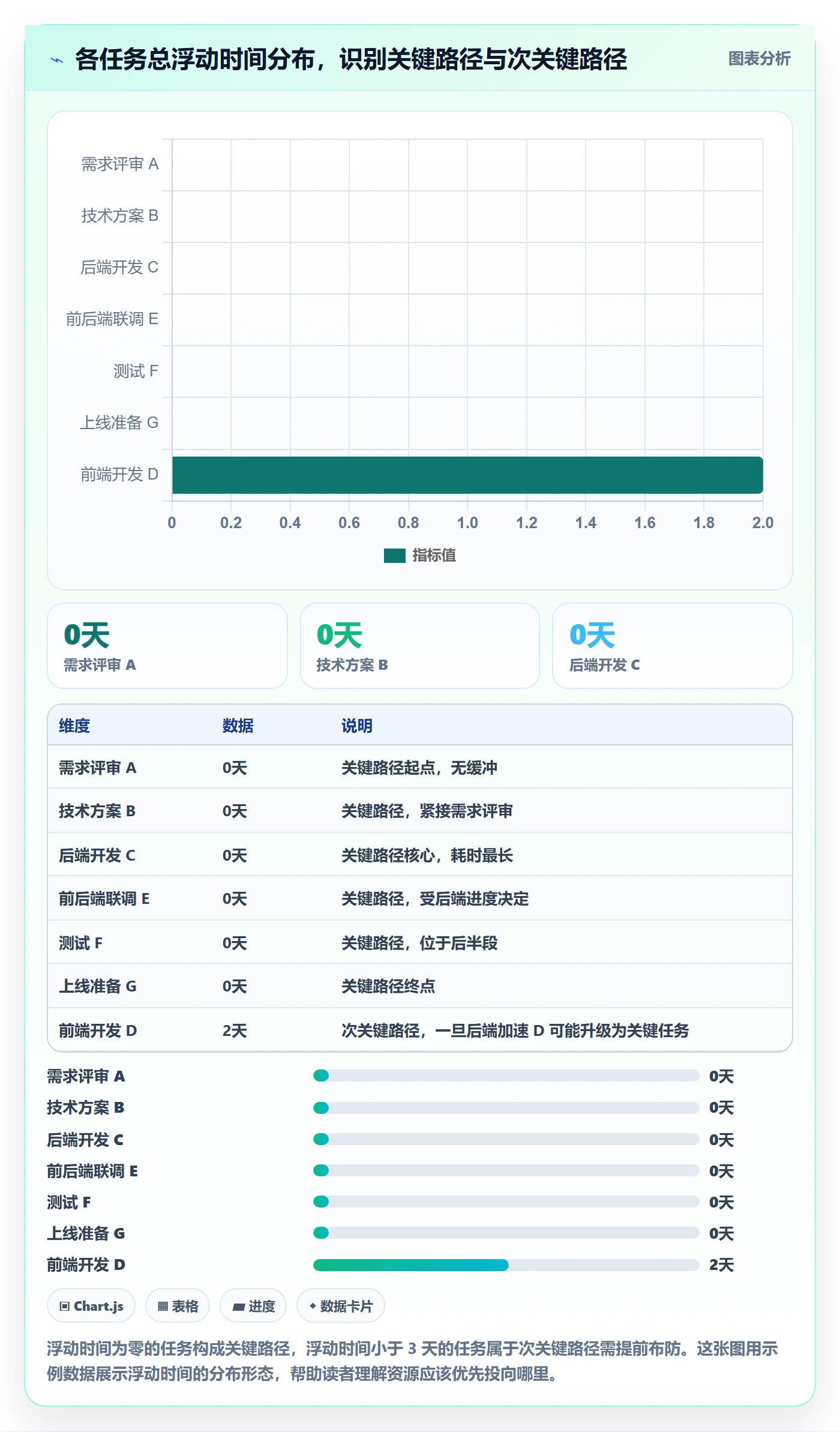Toggle the 指标值 legend color box

[x=395, y=556]
